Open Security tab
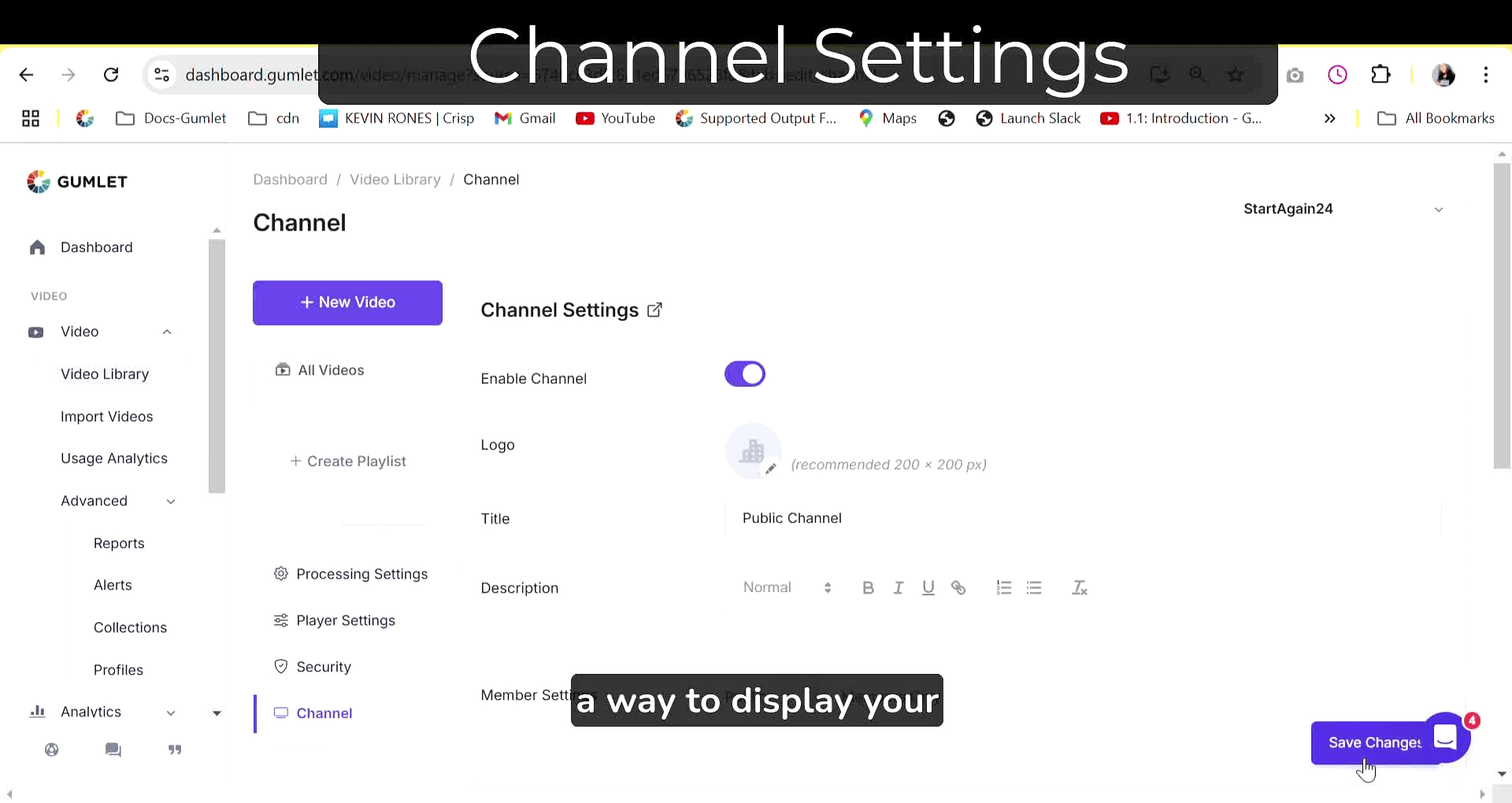1512x803 pixels. tap(313, 667)
